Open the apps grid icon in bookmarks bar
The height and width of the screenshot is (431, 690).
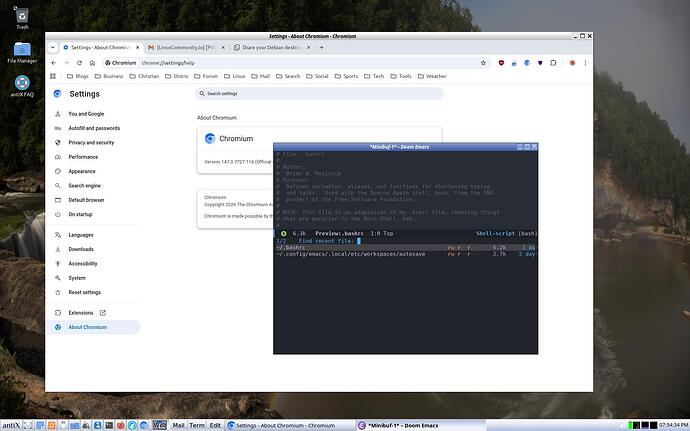pos(53,76)
